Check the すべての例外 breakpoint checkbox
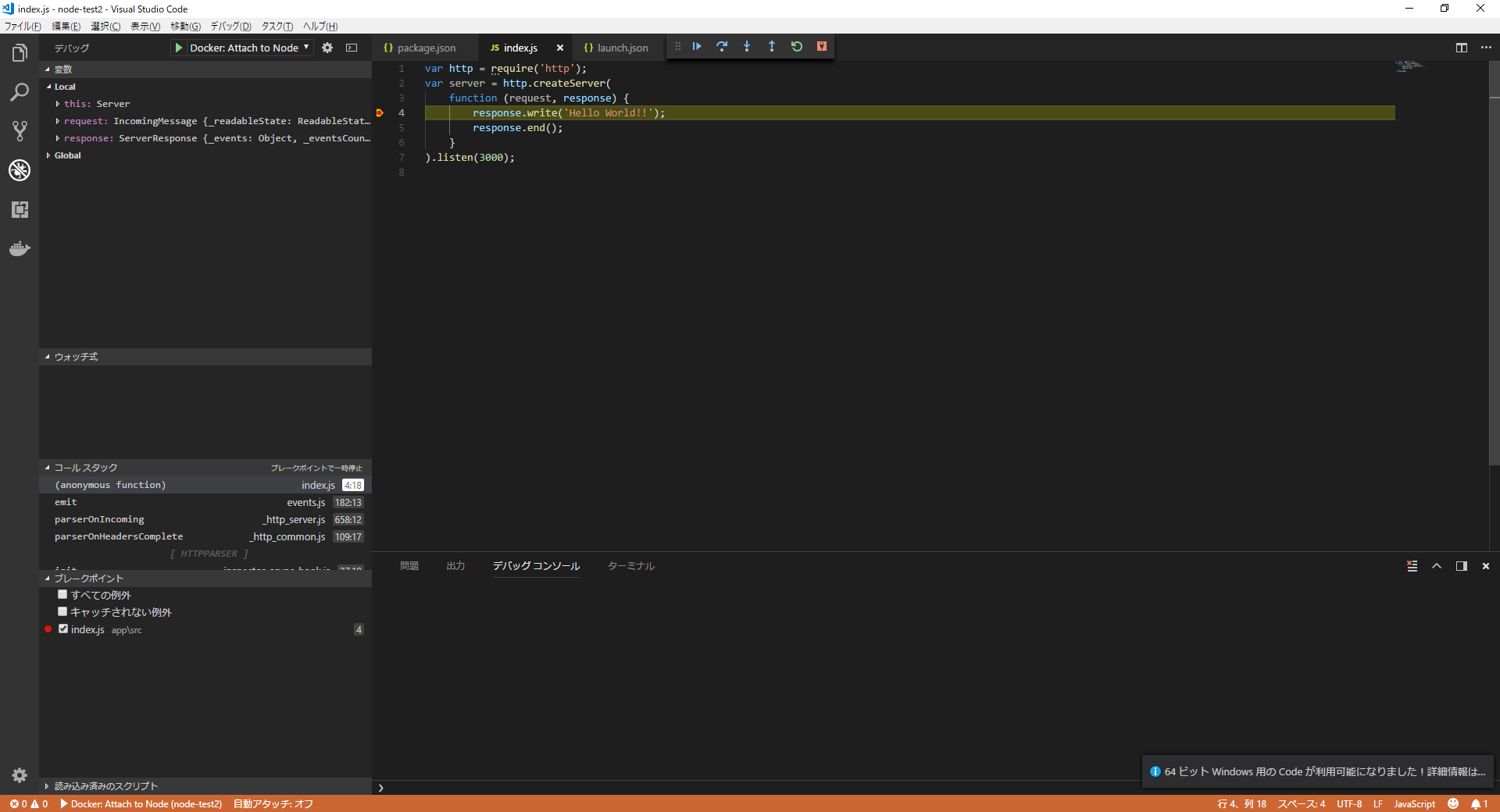Image resolution: width=1500 pixels, height=812 pixels. tap(62, 594)
